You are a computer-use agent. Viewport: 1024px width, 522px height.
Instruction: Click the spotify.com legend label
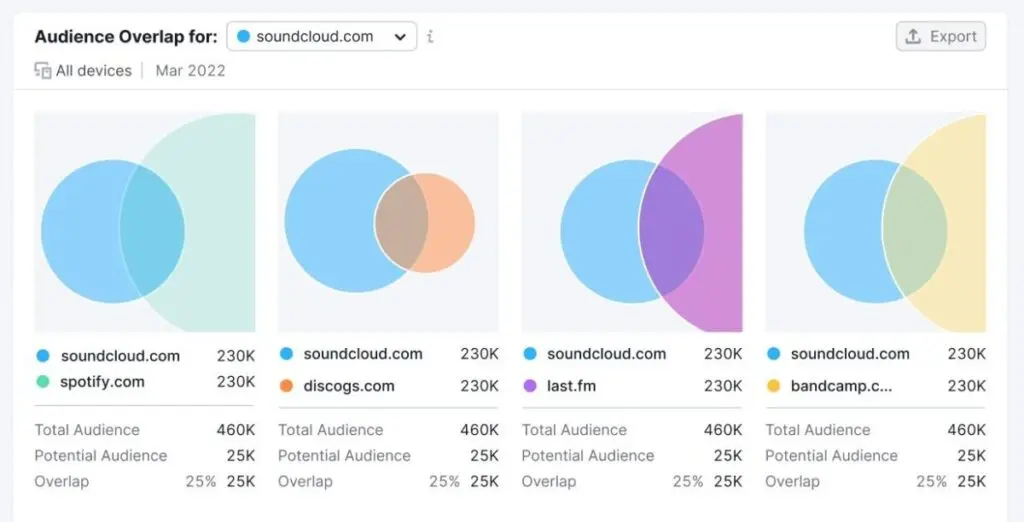pyautogui.click(x=102, y=382)
